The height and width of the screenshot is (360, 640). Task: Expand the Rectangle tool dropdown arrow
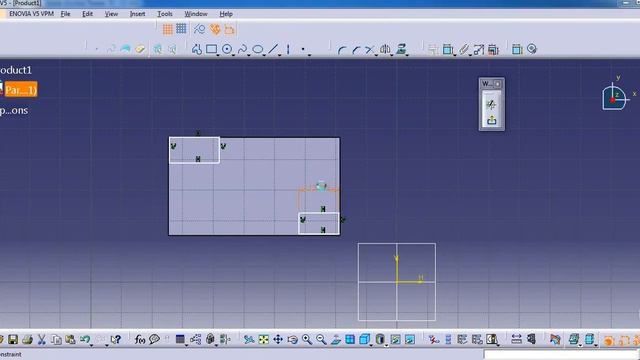click(x=218, y=55)
